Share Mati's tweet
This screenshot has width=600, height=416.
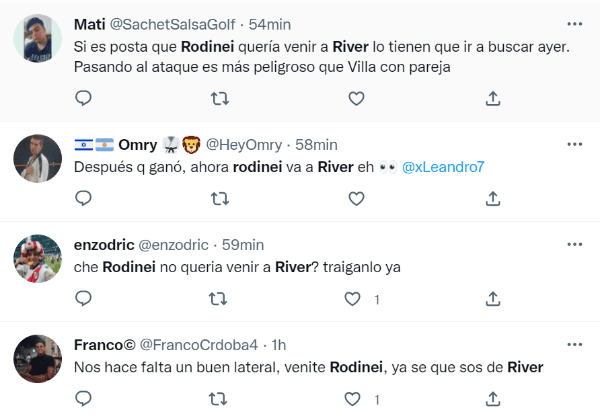coord(492,98)
